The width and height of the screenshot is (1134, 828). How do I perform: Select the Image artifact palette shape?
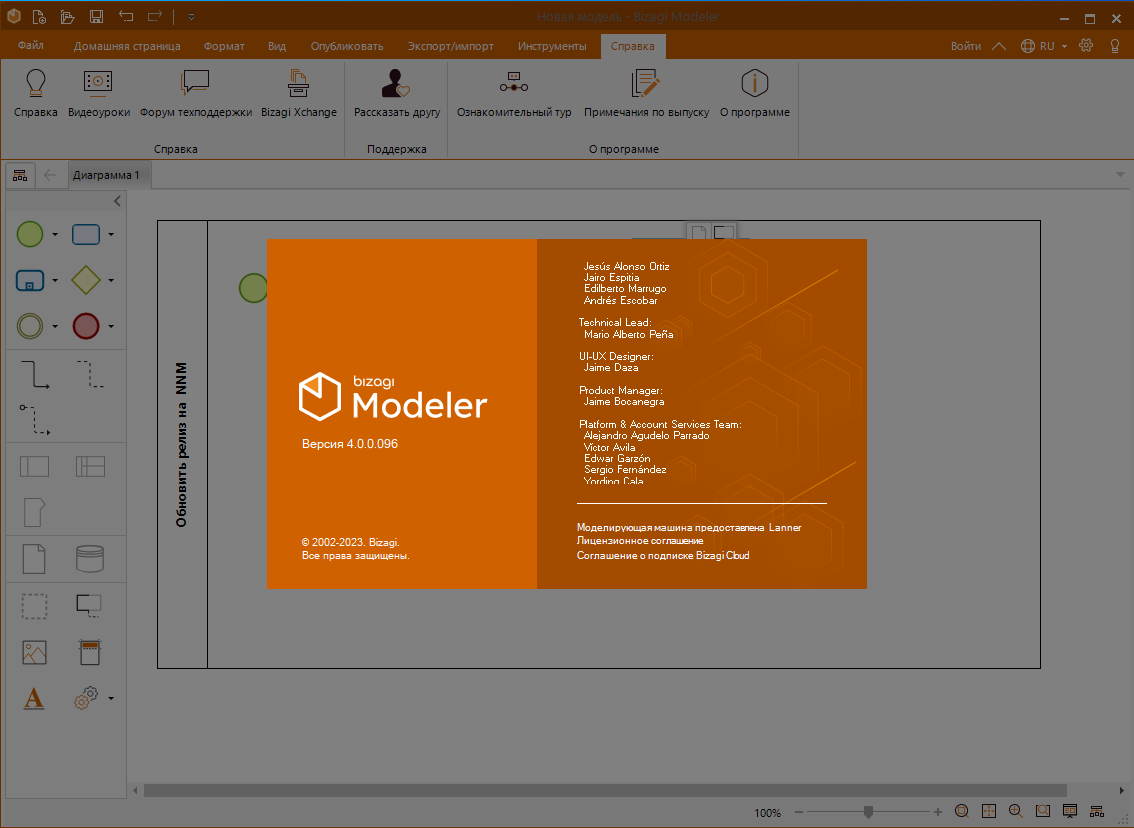pyautogui.click(x=34, y=652)
